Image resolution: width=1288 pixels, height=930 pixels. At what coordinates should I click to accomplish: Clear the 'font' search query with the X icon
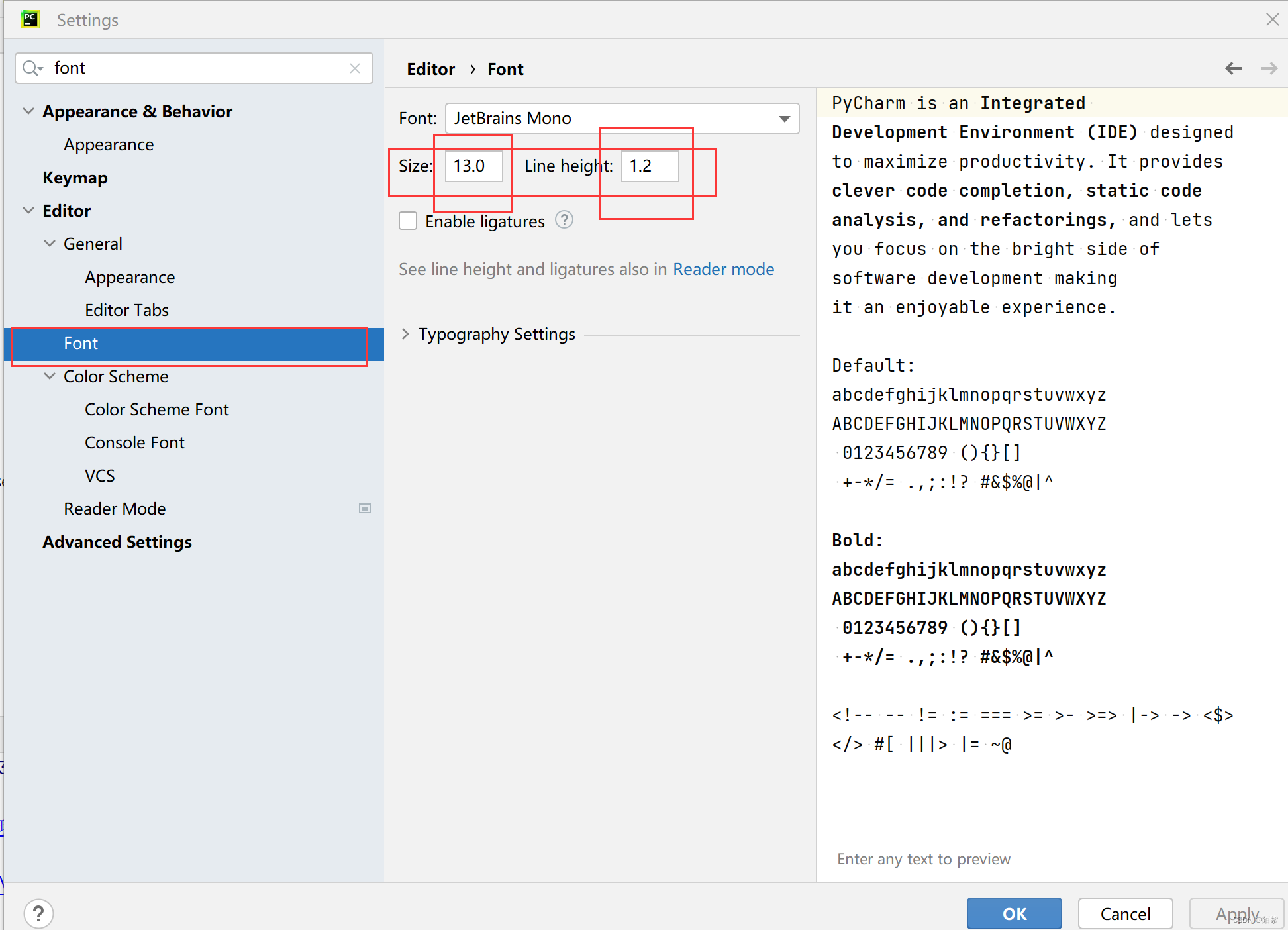coord(355,68)
